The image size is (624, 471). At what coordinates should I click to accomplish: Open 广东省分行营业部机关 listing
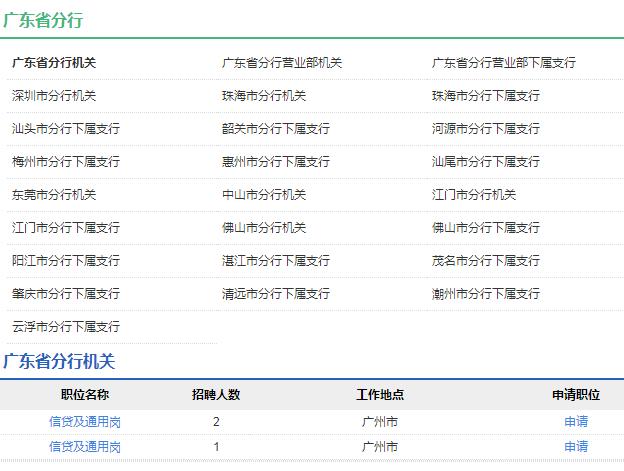point(282,63)
